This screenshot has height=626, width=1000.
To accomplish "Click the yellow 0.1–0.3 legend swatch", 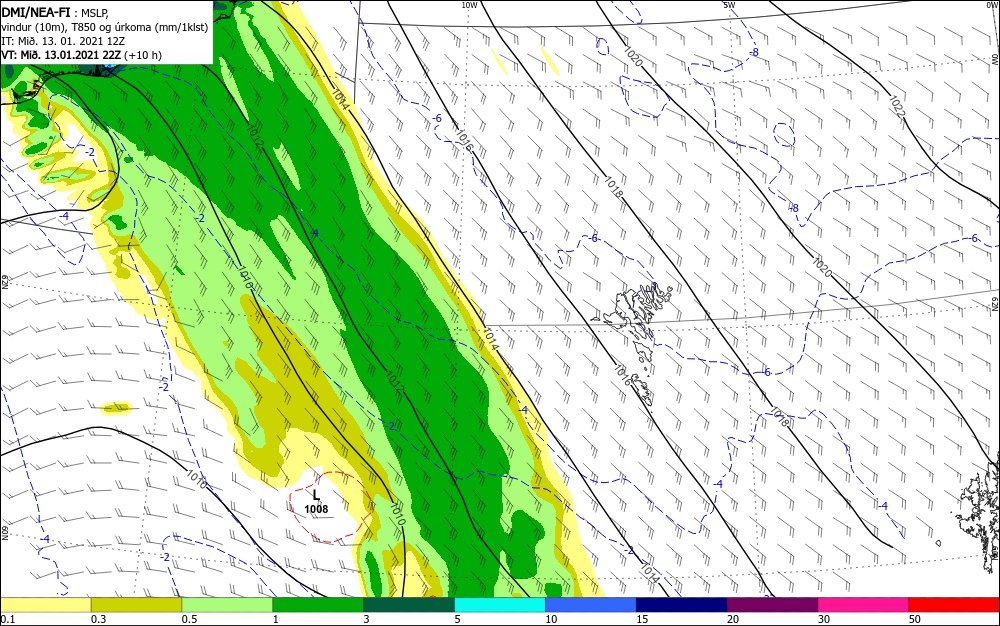I will [45, 605].
